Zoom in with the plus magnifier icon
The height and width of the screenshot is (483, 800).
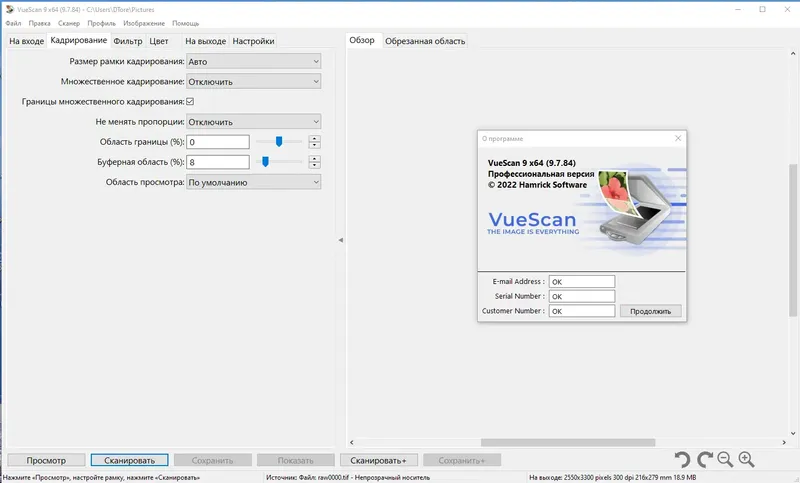tap(746, 460)
